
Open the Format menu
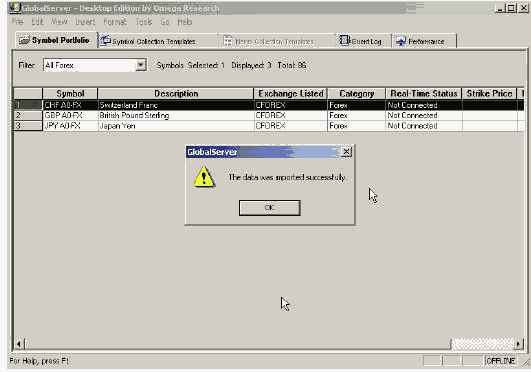click(x=115, y=22)
